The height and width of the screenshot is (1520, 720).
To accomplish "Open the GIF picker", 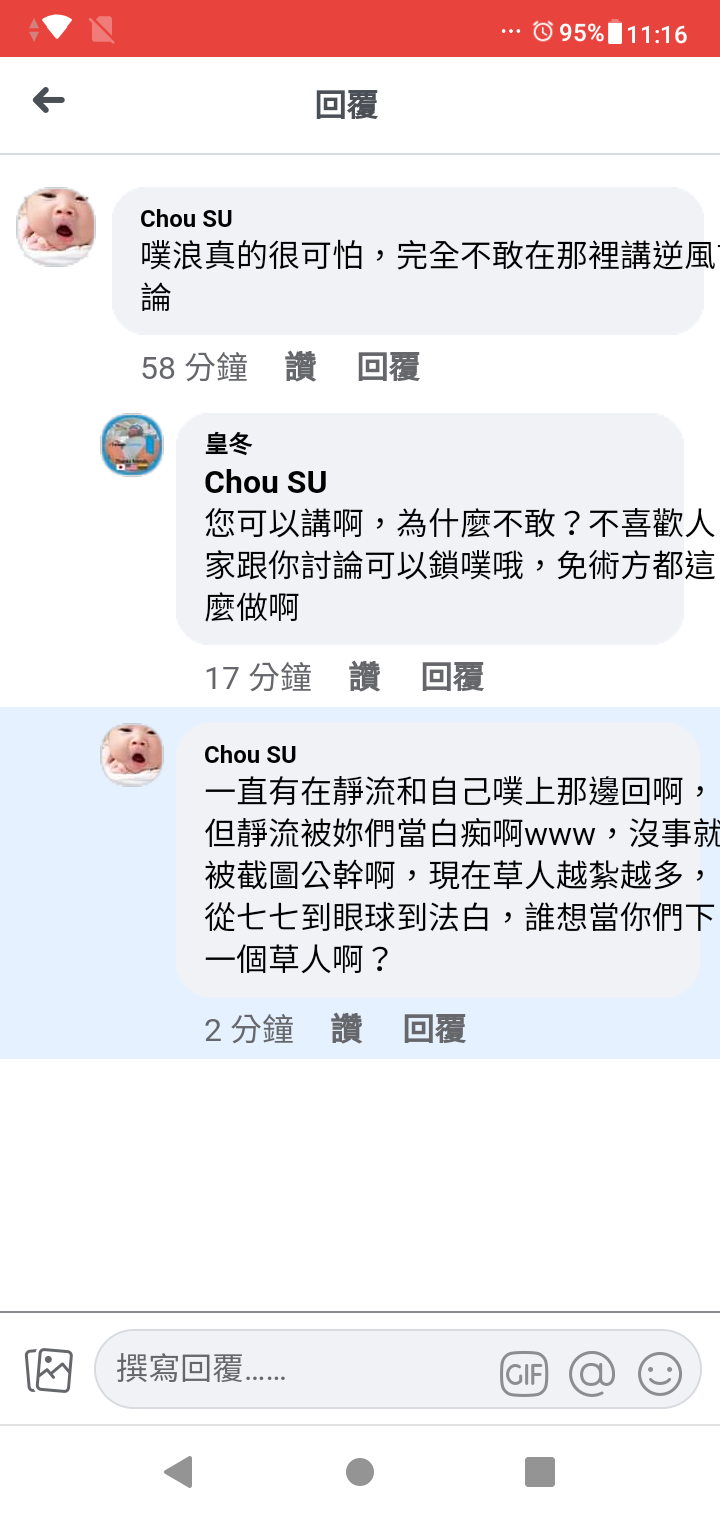I will click(x=524, y=1375).
